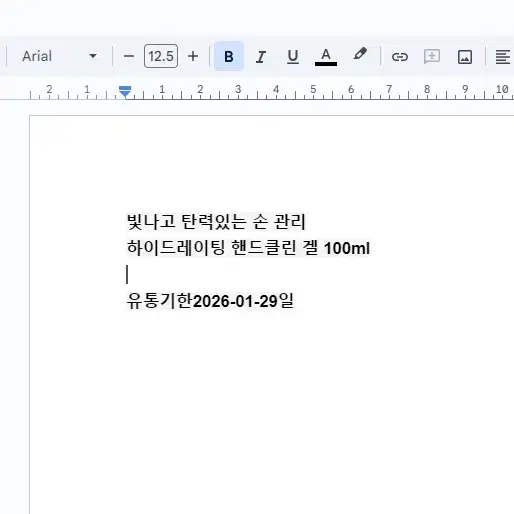
Task: Click the date text 2026-01-29
Action: pyautogui.click(x=235, y=301)
